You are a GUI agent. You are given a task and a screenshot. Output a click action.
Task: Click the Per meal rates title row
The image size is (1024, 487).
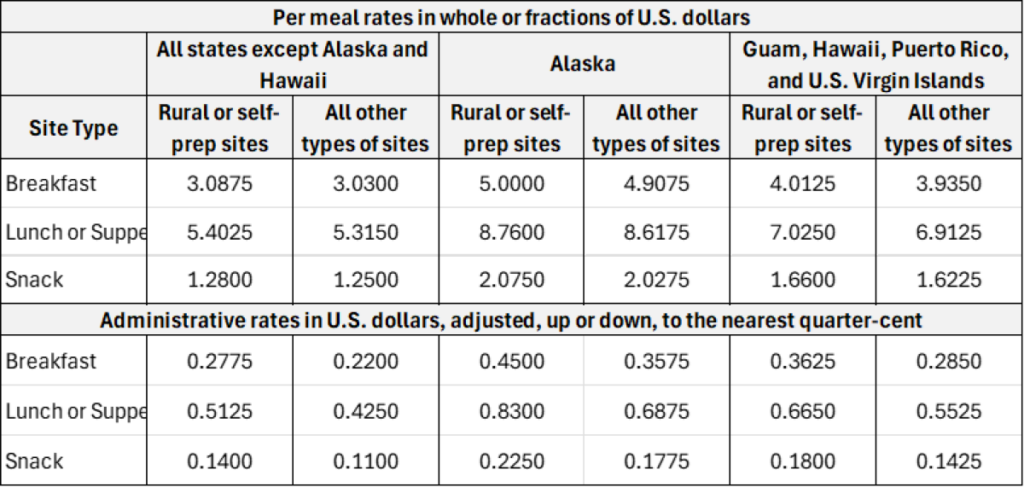click(x=512, y=17)
